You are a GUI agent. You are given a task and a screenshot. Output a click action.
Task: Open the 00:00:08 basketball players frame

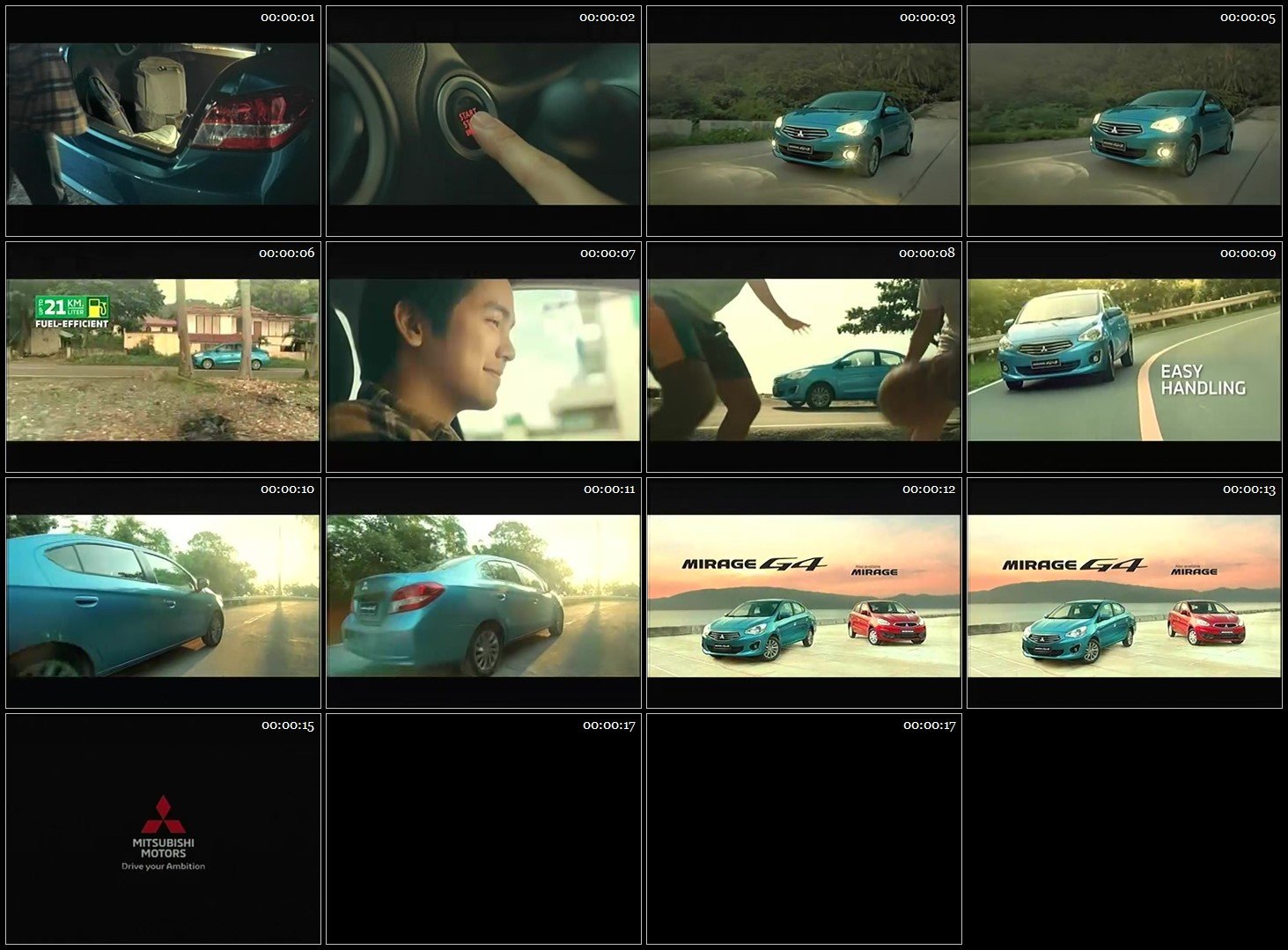point(804,357)
